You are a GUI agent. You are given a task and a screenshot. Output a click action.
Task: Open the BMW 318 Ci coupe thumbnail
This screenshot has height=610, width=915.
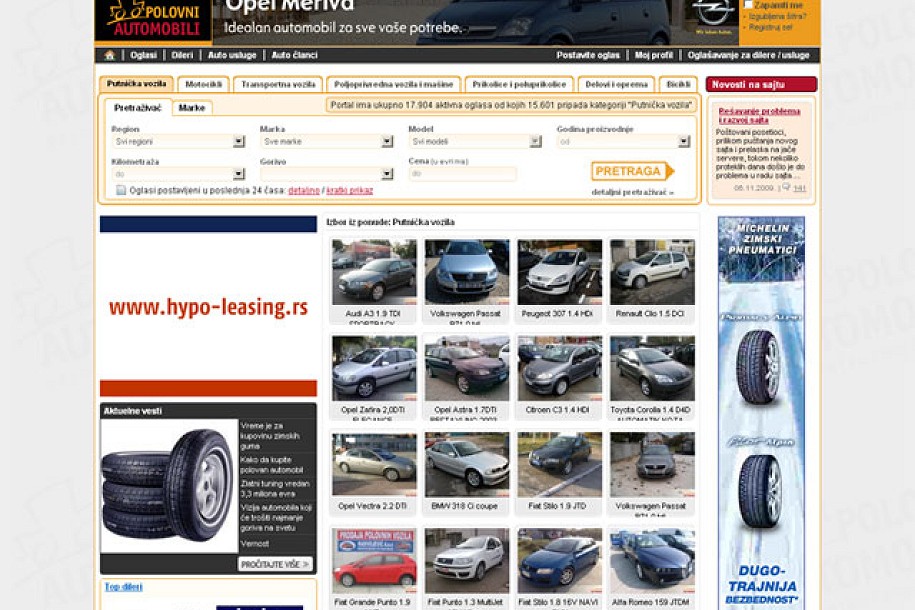[x=467, y=465]
